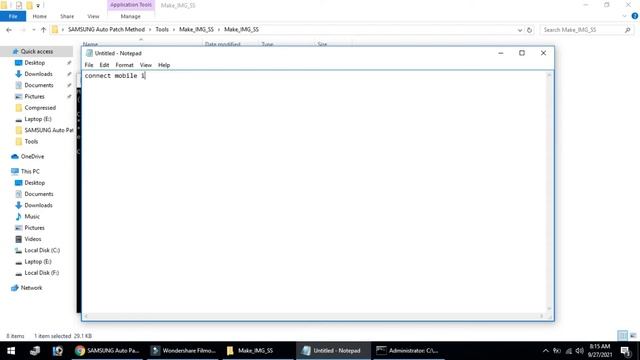Open Laptop (E:) under Quick access
Viewport: 640px width, 360px height.
38,119
